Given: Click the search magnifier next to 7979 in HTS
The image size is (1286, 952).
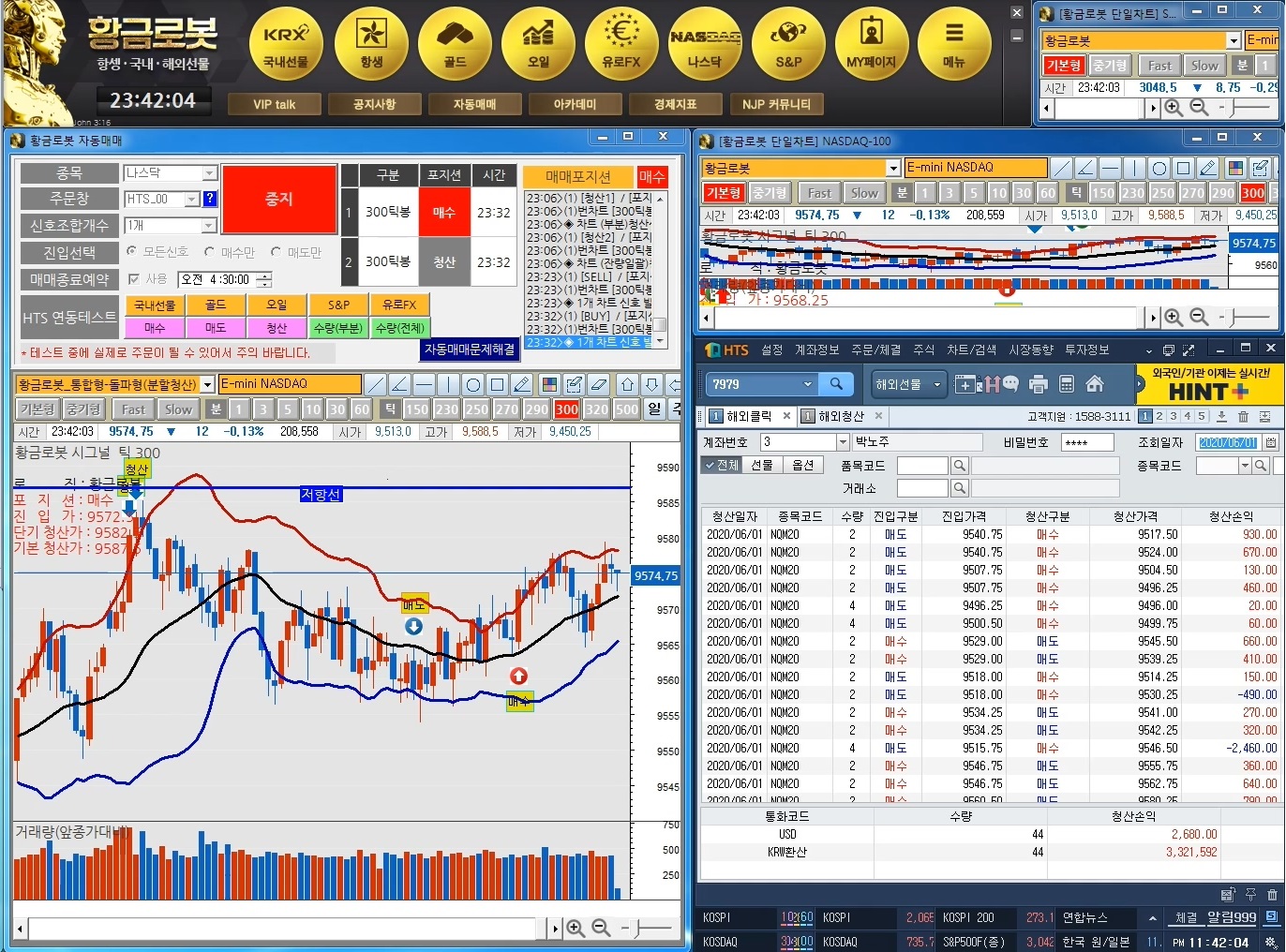Looking at the screenshot, I should (836, 383).
